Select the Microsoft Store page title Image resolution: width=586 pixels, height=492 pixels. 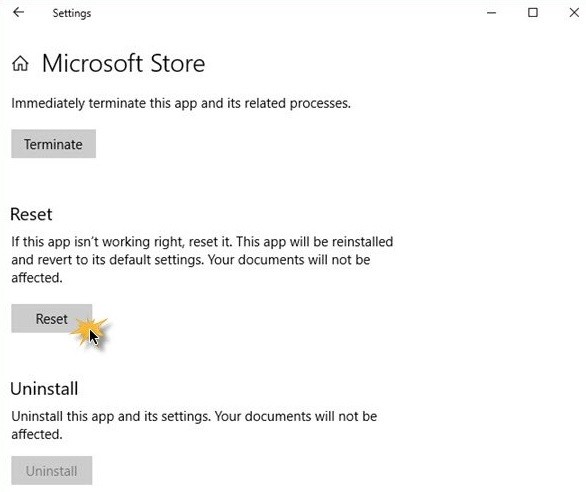click(x=123, y=63)
